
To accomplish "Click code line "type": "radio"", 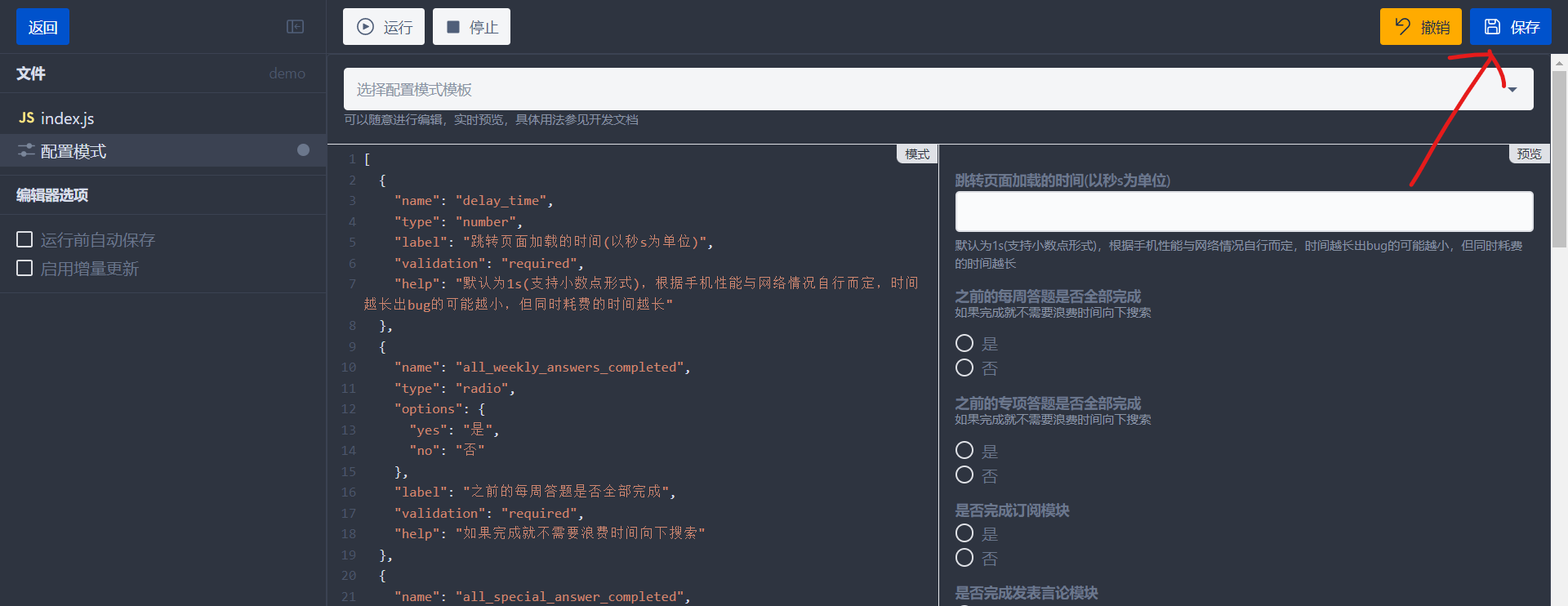I will (x=454, y=389).
